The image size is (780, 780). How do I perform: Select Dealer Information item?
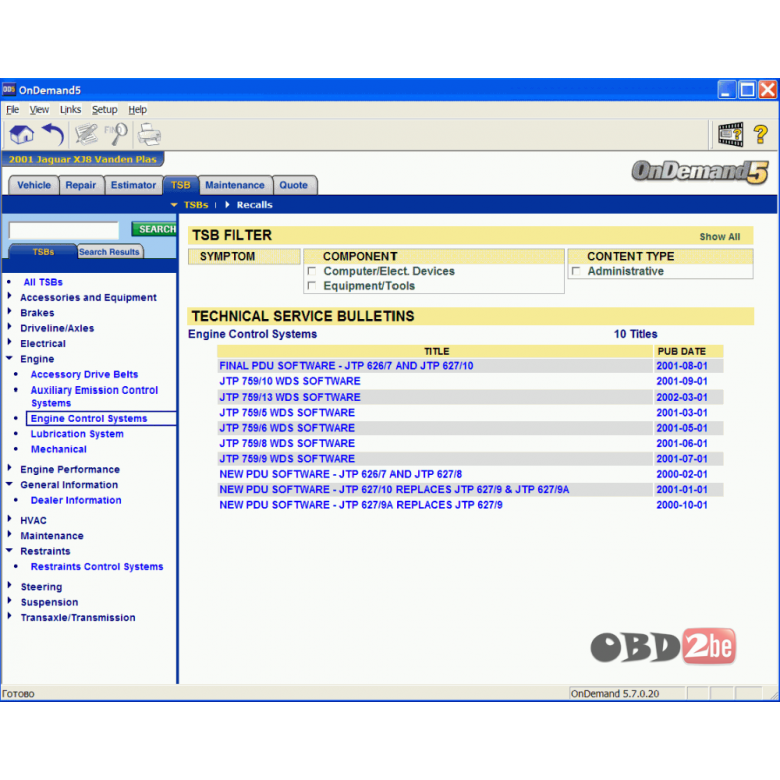(76, 500)
